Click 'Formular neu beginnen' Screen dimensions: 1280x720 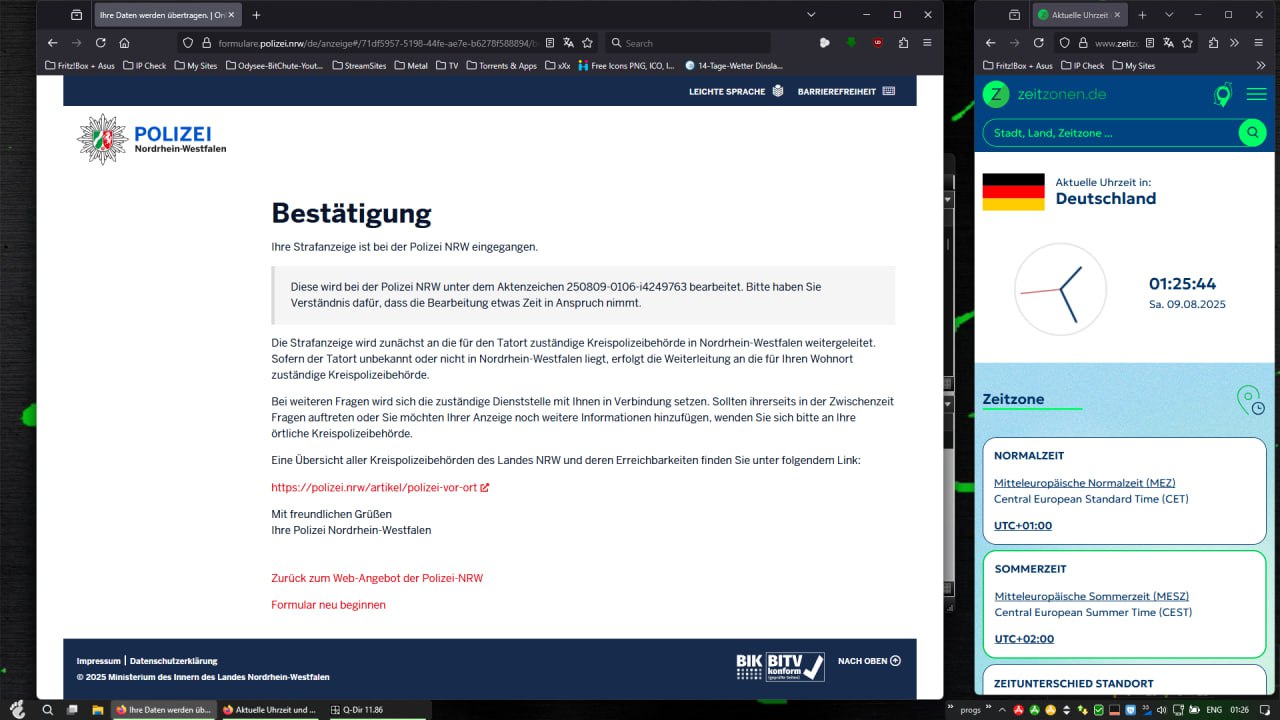[328, 605]
